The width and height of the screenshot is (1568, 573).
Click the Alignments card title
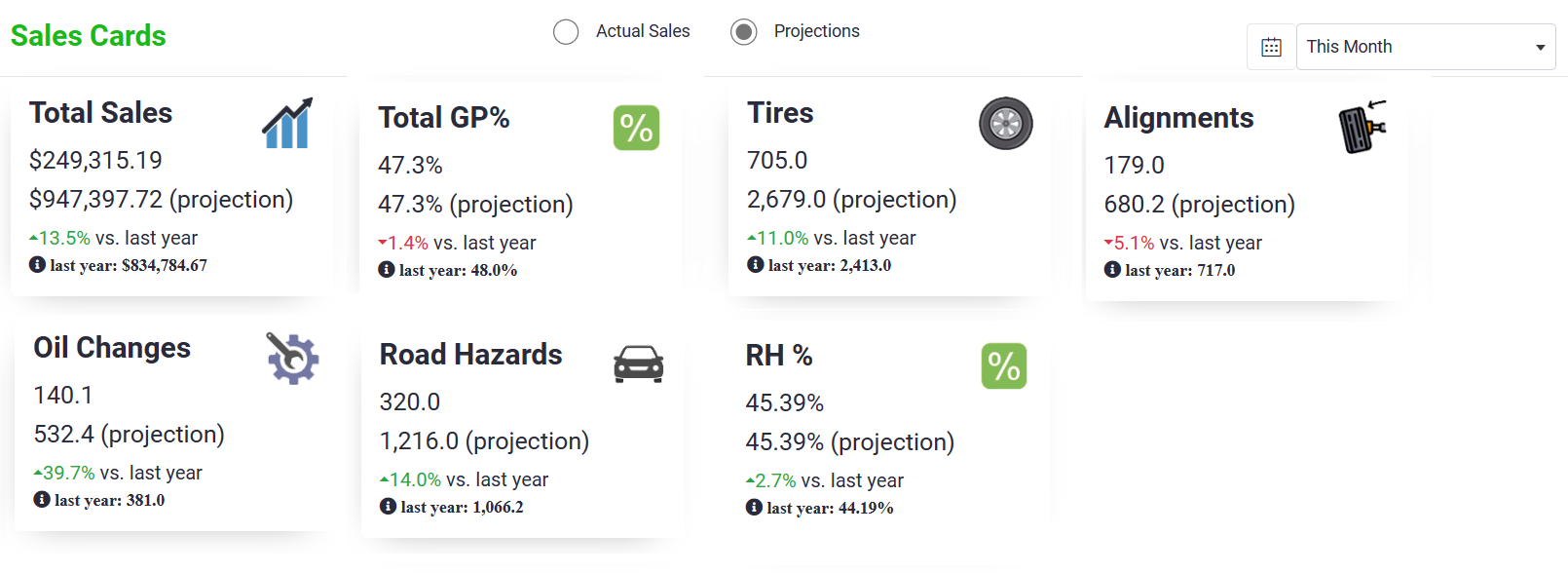click(x=1178, y=118)
